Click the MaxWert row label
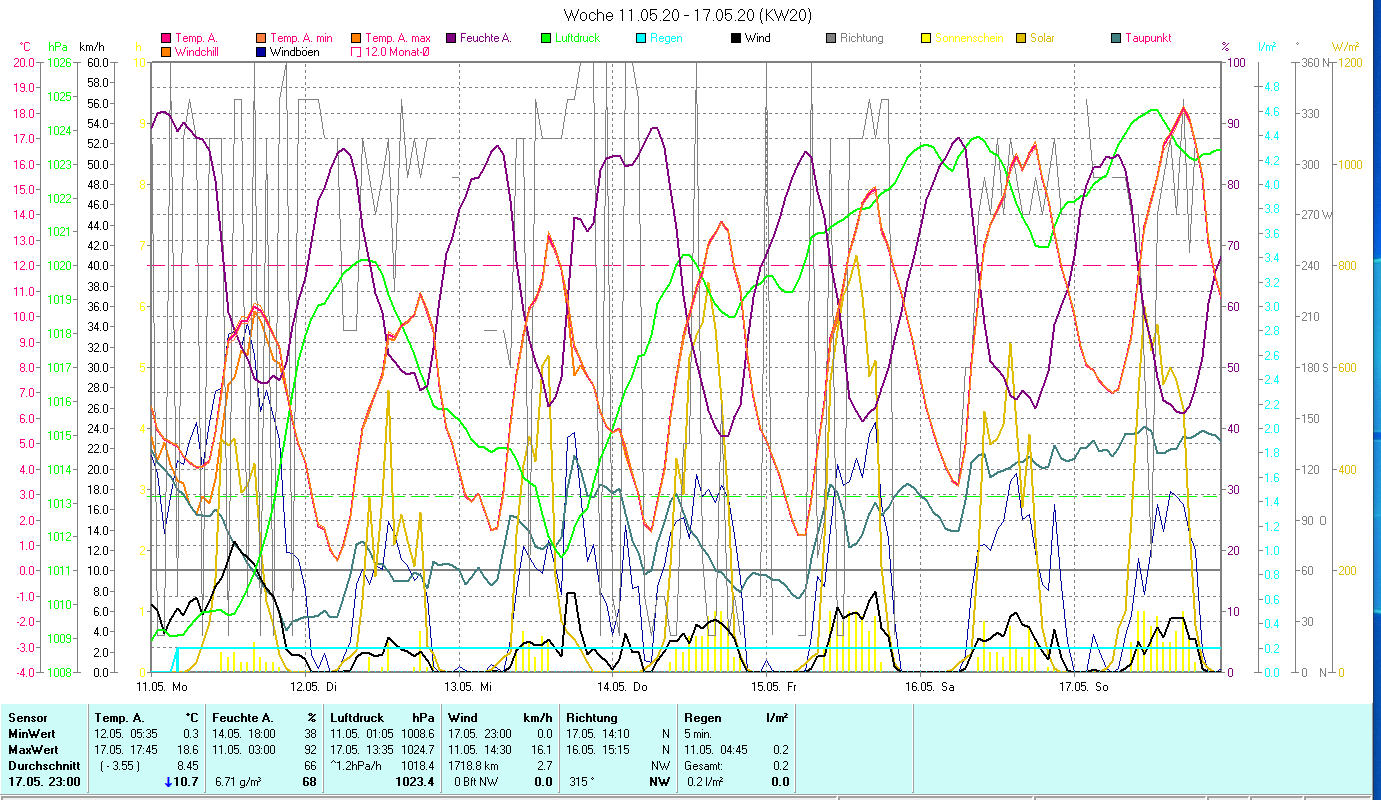Viewport: 1381px width, 800px height. coord(31,750)
